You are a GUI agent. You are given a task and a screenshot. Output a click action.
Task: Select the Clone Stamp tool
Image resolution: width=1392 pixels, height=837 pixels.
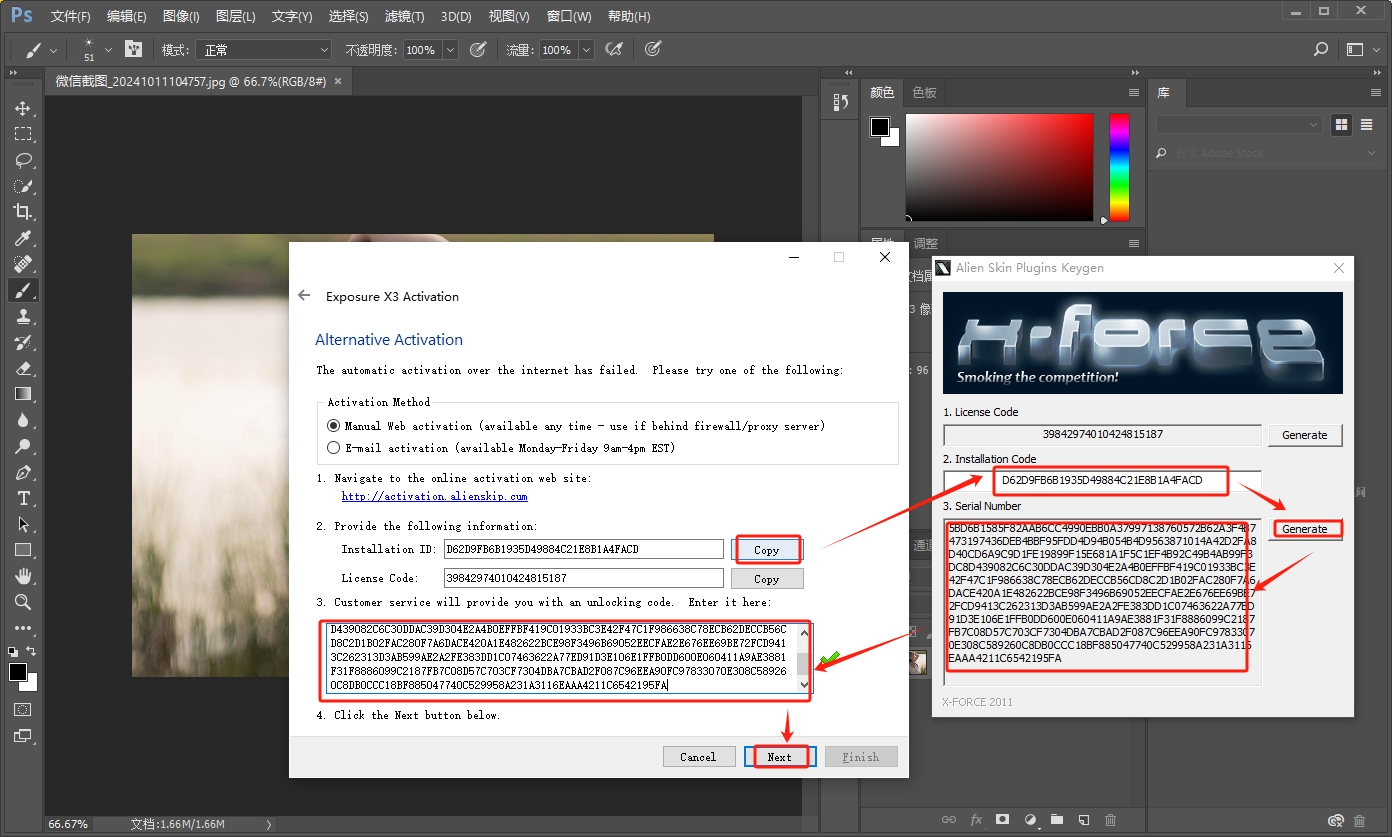coord(23,316)
